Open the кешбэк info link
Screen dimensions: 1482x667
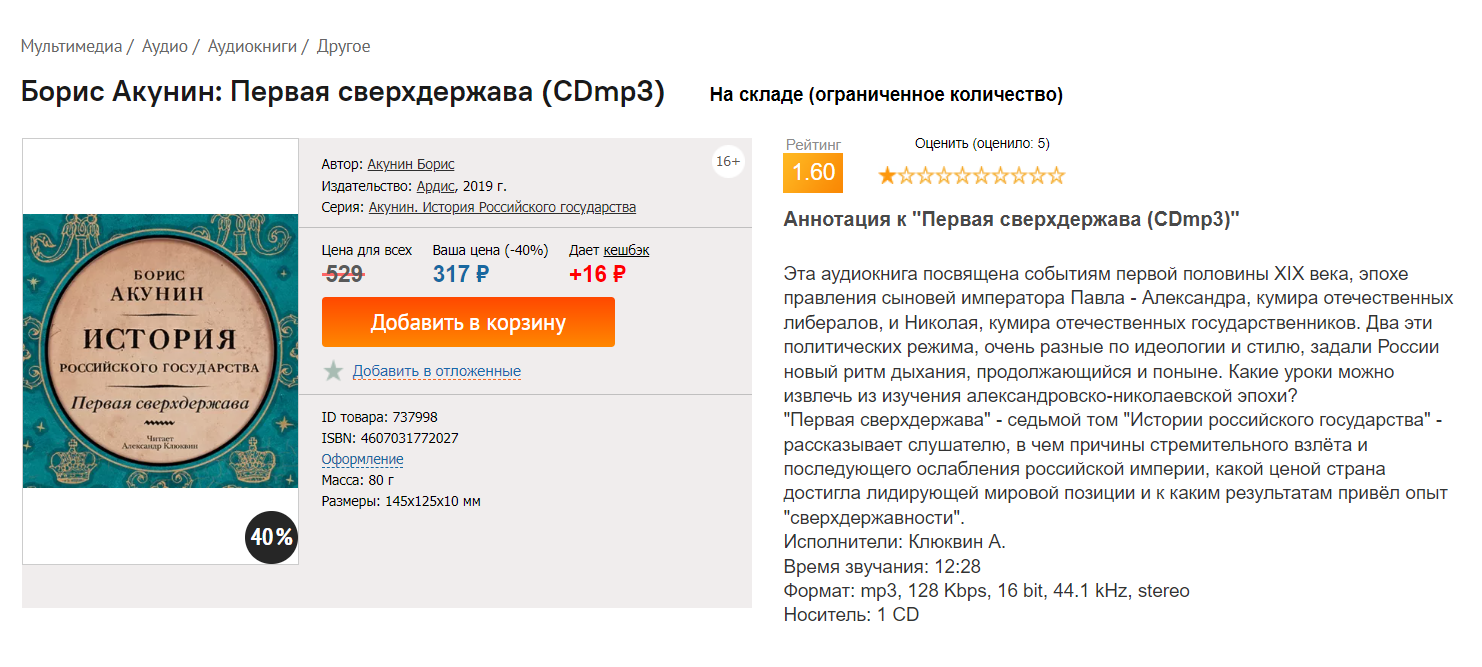(626, 250)
